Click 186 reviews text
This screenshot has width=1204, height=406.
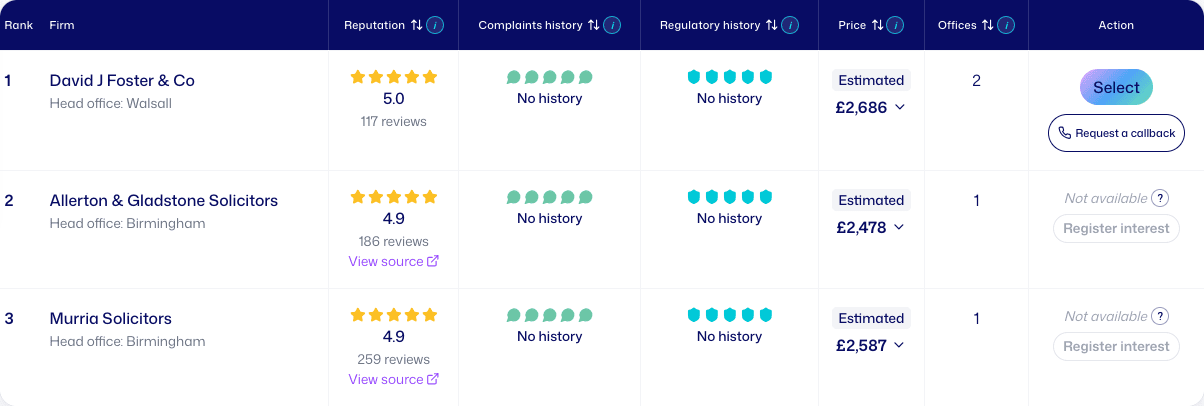click(393, 241)
